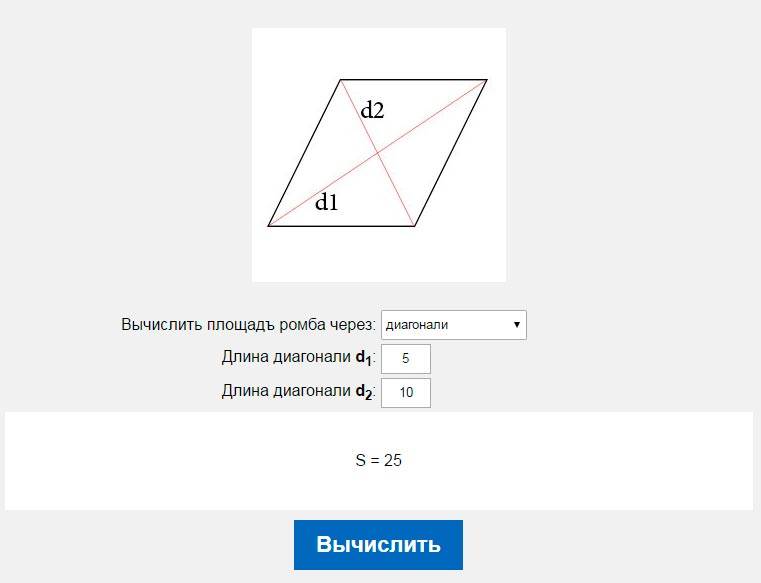Click the top-left vertex of the rhombus
The image size is (761, 583).
click(341, 80)
